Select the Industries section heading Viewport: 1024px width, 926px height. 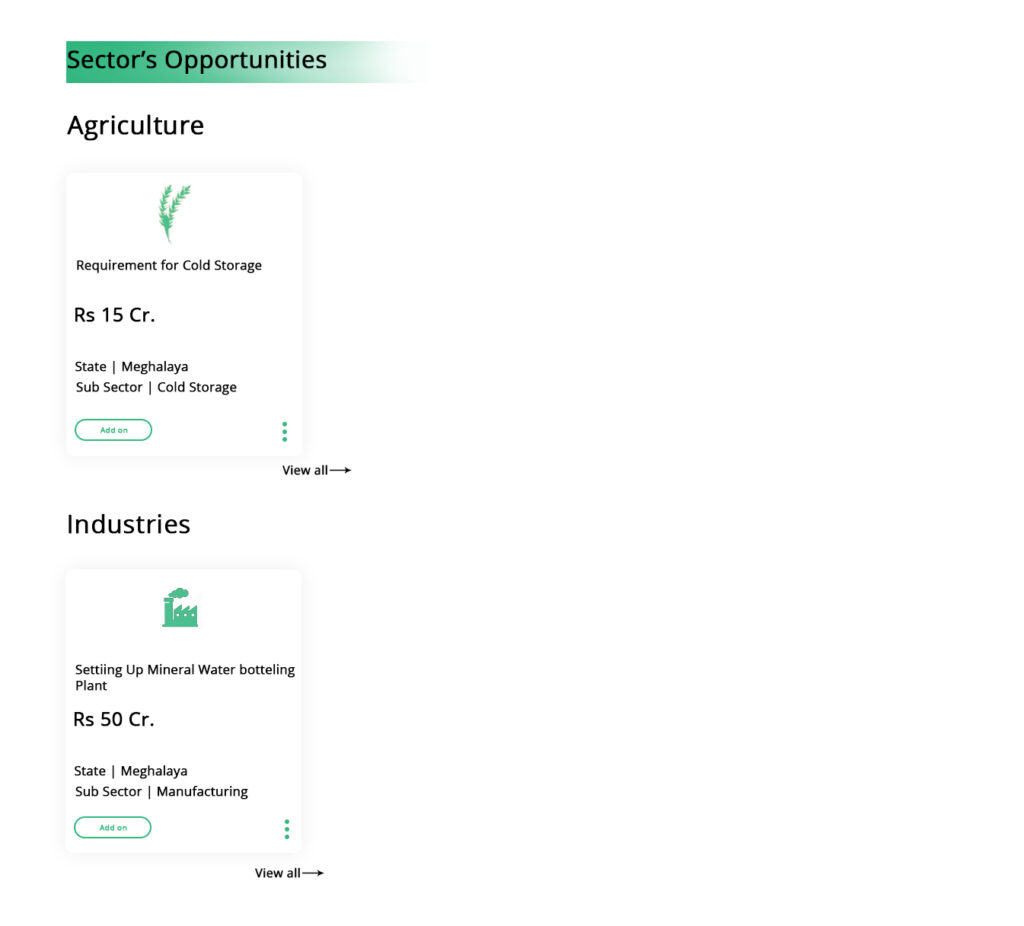tap(128, 524)
